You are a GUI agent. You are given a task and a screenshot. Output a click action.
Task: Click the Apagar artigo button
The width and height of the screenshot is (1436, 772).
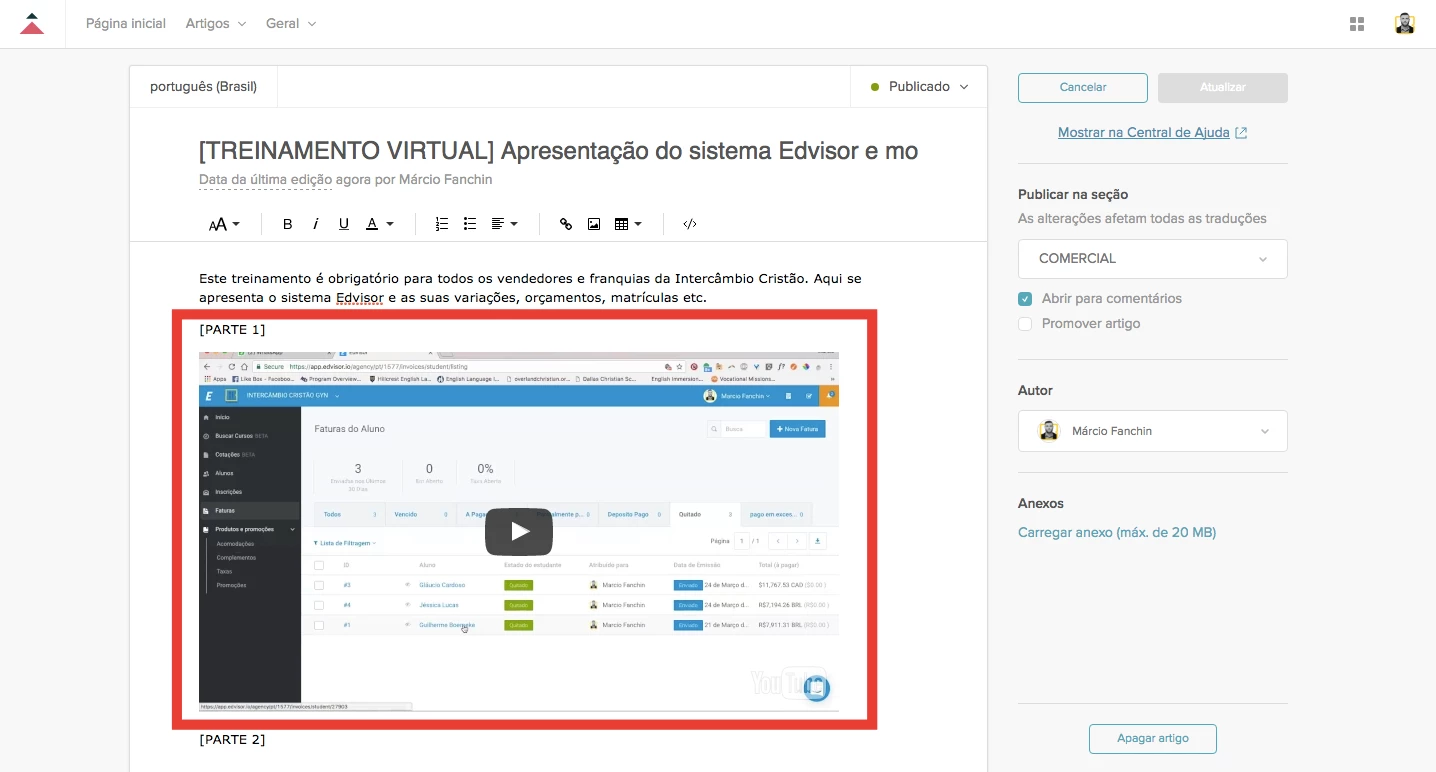(x=1153, y=739)
